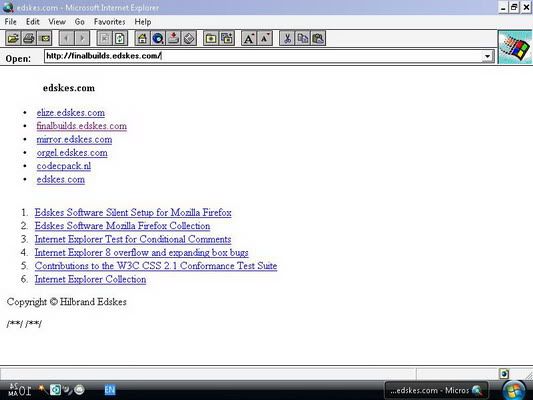Open the Edit menu
The width and height of the screenshot is (533, 400).
click(33, 22)
